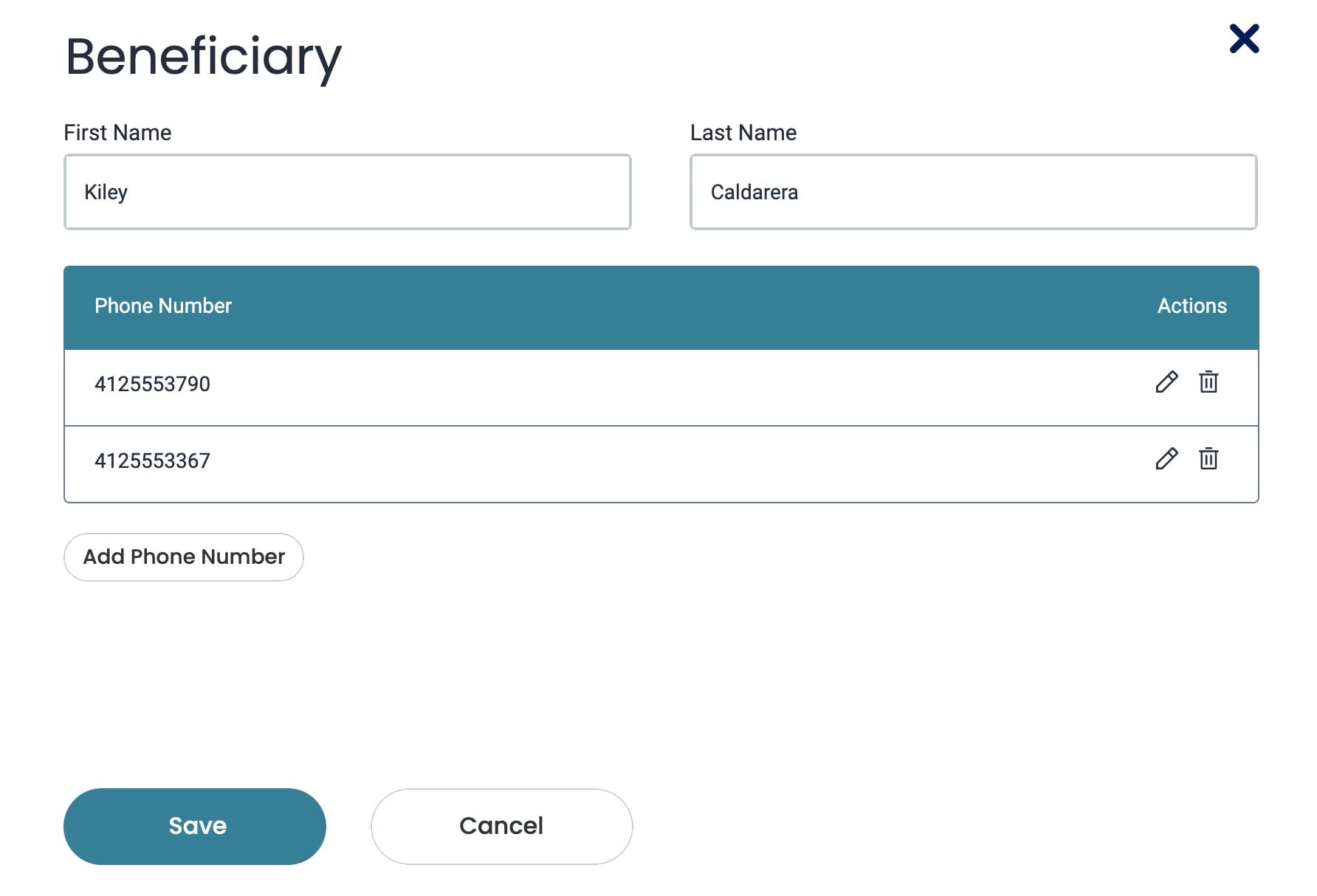
Task: Select the 4125553367 phone number text
Action: click(x=152, y=461)
